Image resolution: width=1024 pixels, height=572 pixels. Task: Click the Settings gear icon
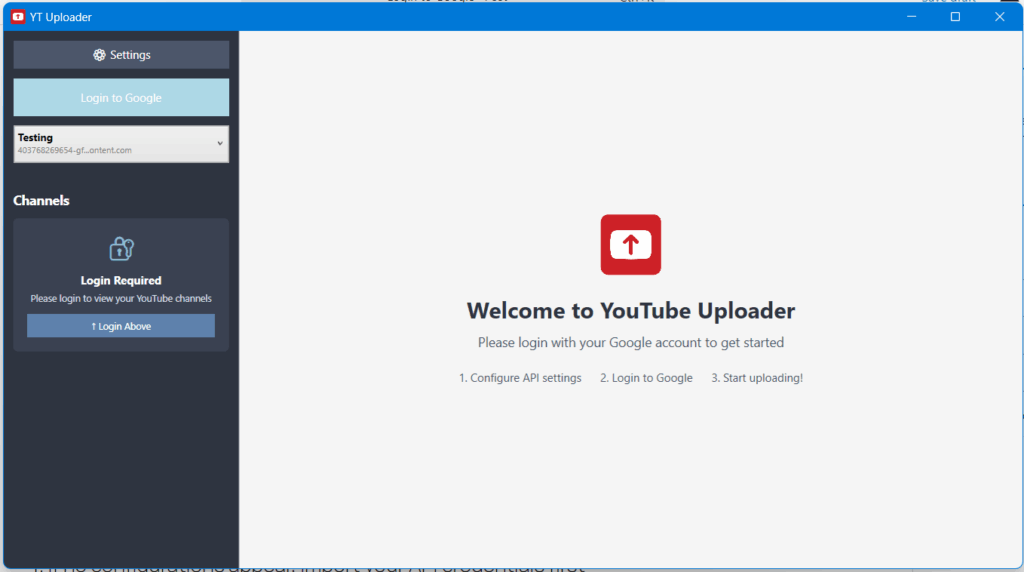99,55
